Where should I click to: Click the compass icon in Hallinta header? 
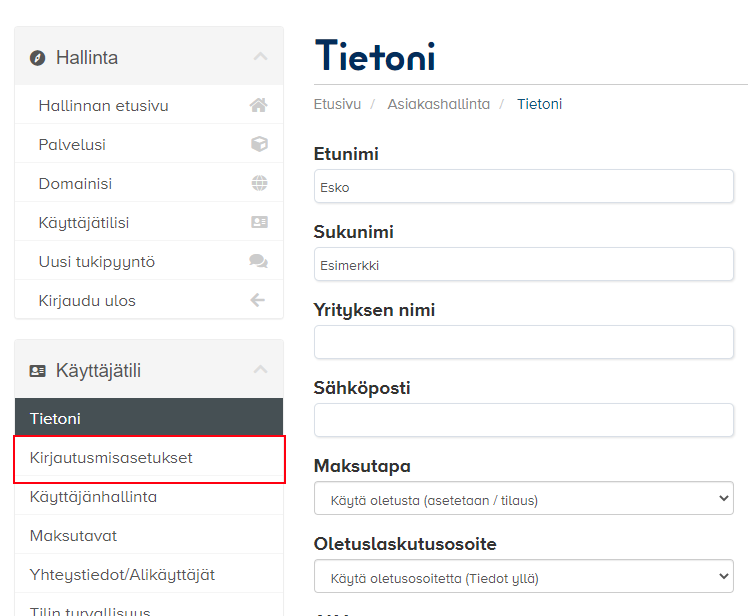[38, 58]
